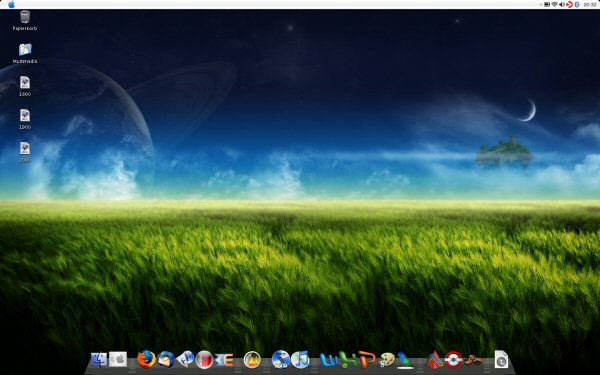Open the Apple logo system icon in dock
The width and height of the screenshot is (600, 375).
click(x=118, y=359)
